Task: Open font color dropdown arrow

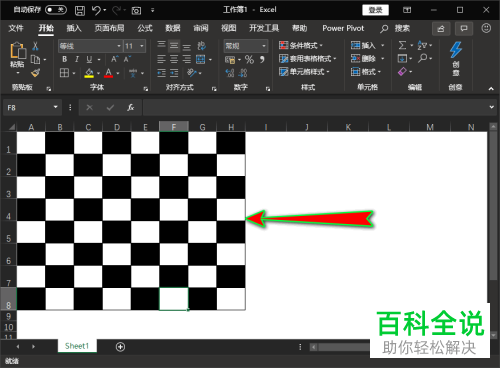Action: tap(118, 73)
